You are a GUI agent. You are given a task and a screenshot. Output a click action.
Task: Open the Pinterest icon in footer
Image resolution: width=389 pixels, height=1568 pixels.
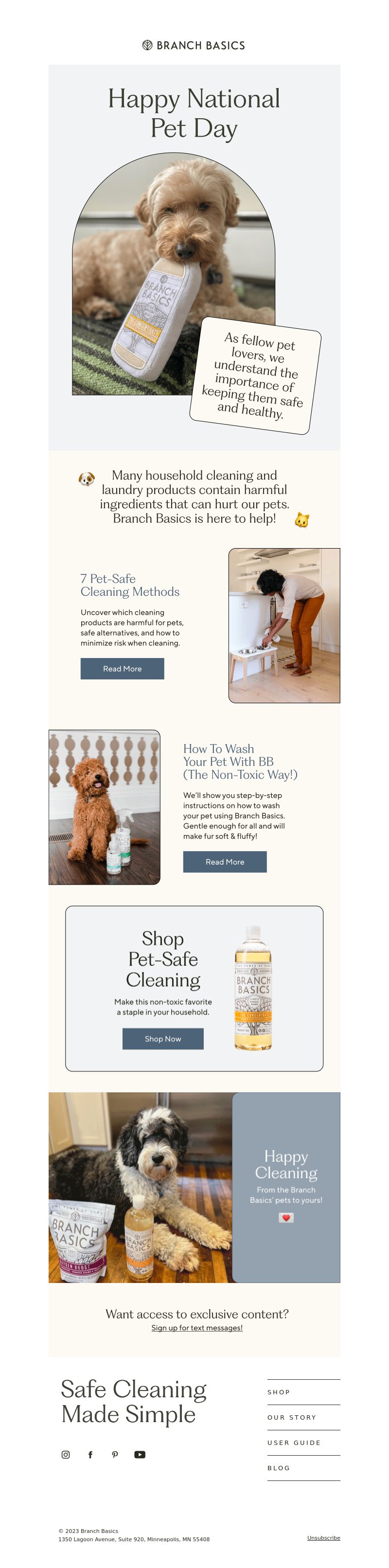tap(115, 1454)
